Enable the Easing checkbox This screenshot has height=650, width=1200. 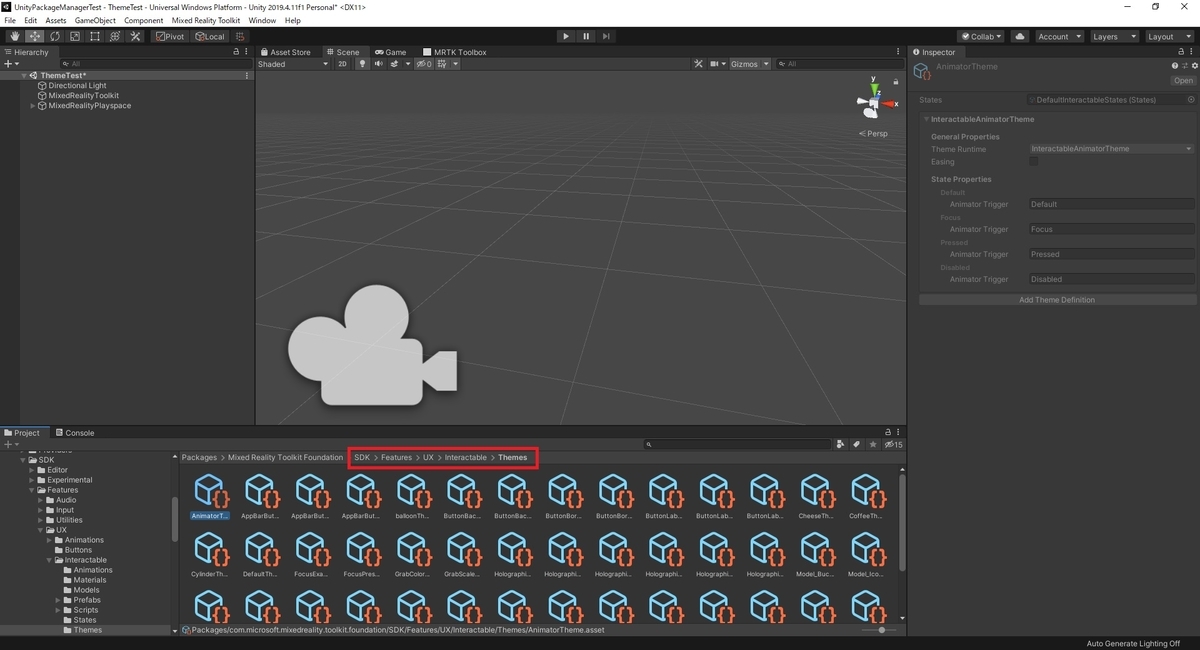coord(1034,161)
